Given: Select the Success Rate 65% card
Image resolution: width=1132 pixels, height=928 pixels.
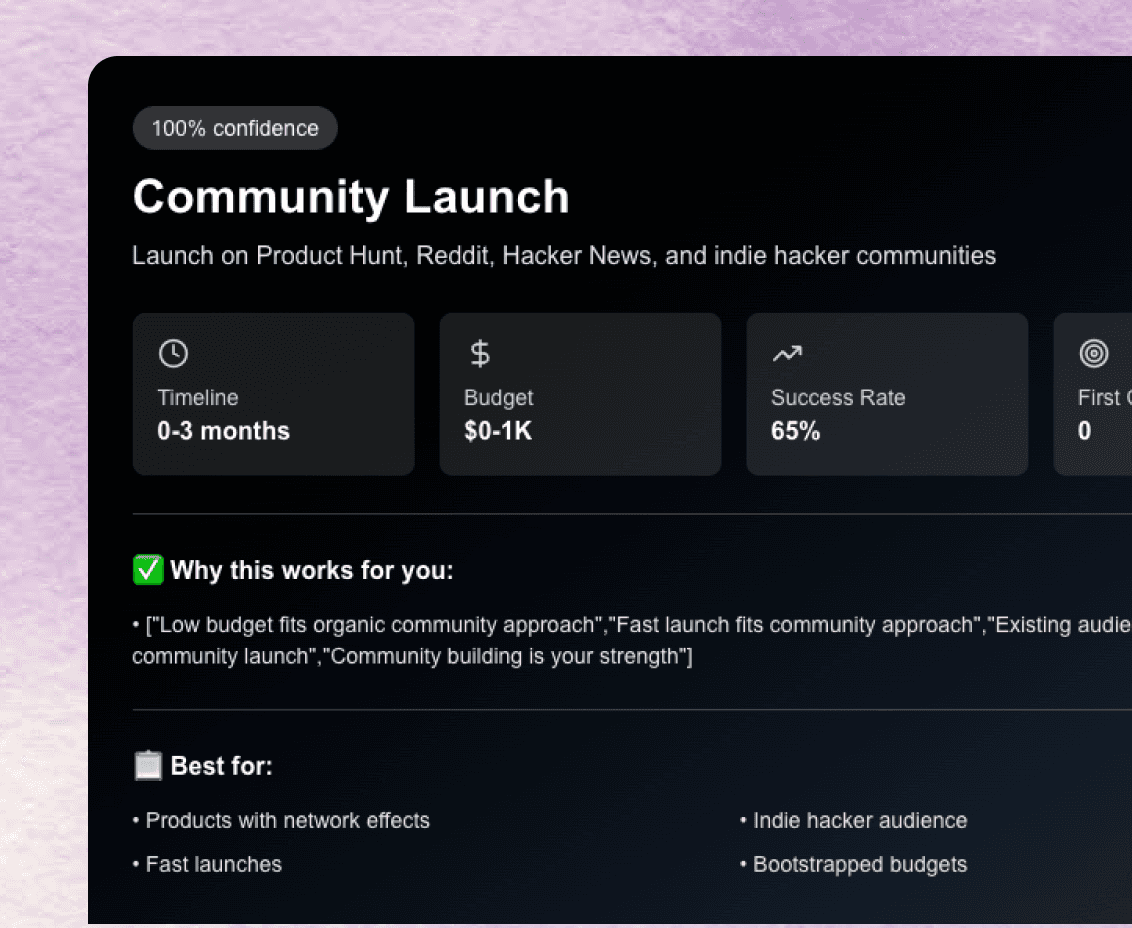Looking at the screenshot, I should (887, 394).
